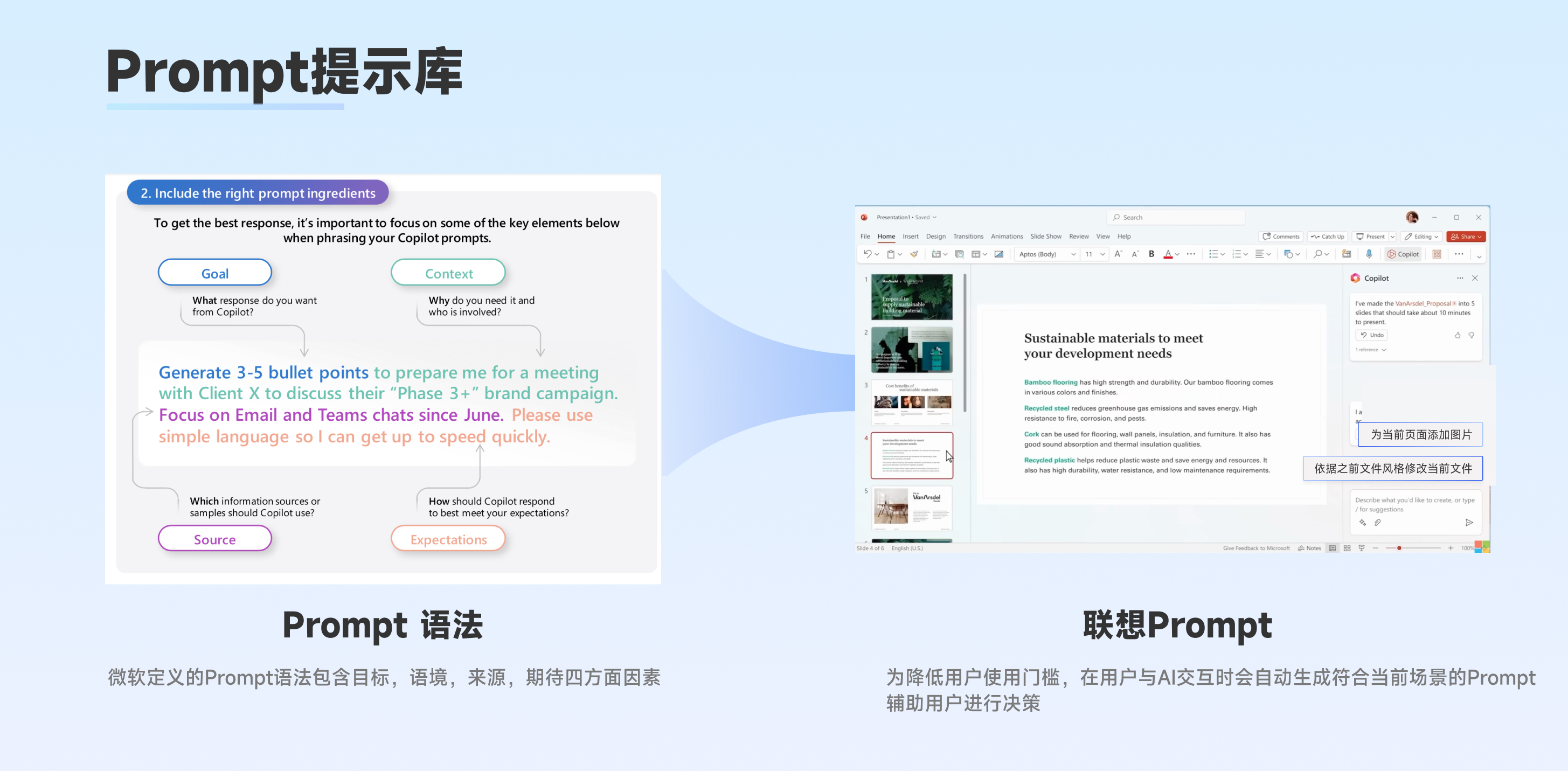Select the Format Painter brush icon
The height and width of the screenshot is (771, 1568).
914,254
